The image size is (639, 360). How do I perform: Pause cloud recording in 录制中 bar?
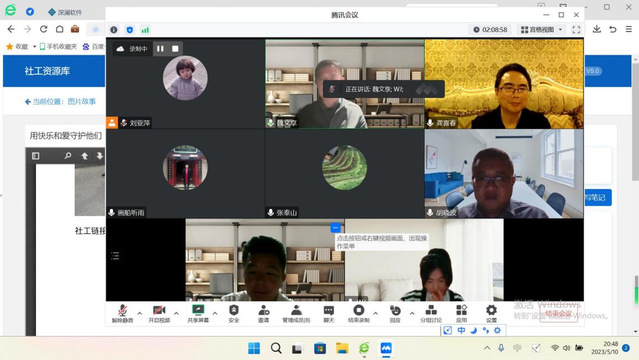160,49
